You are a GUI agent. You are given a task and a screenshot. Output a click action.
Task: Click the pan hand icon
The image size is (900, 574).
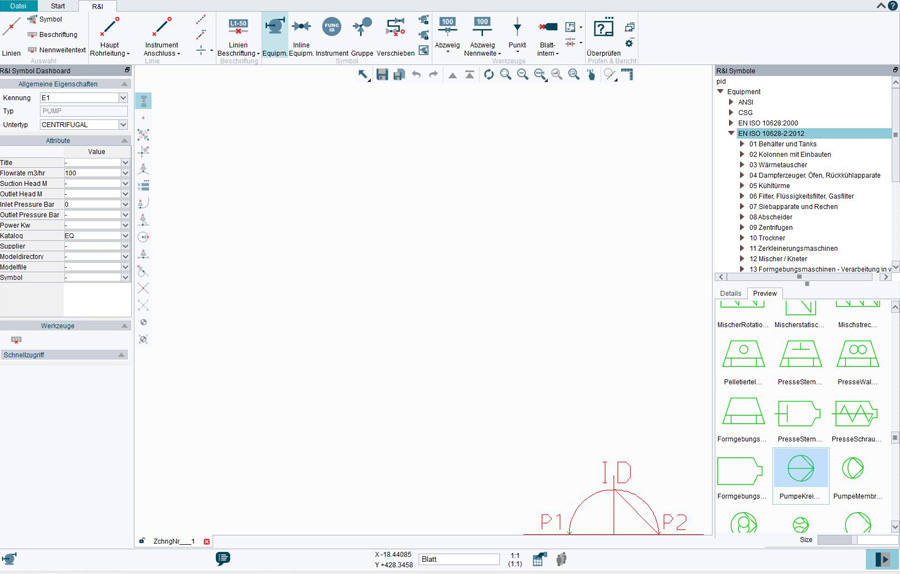coord(591,74)
